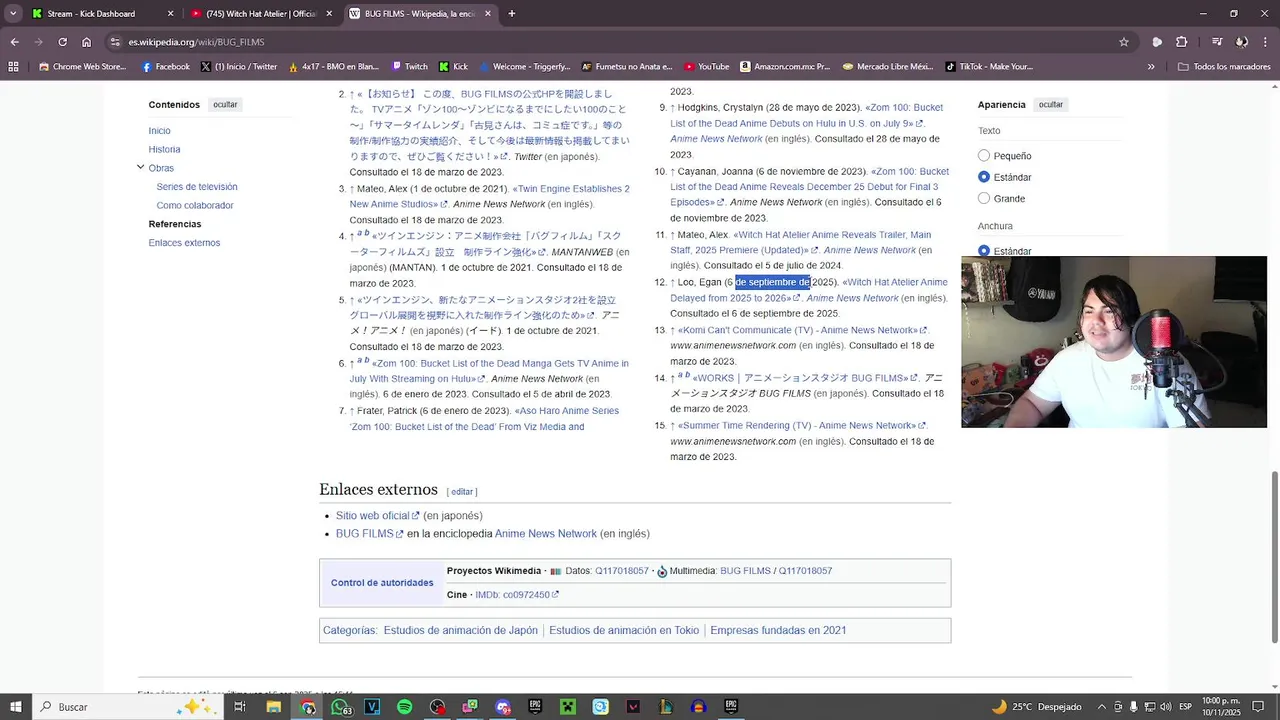Screen dimensions: 1280x720
Task: Open File Explorer from taskbar
Action: pyautogui.click(x=273, y=707)
